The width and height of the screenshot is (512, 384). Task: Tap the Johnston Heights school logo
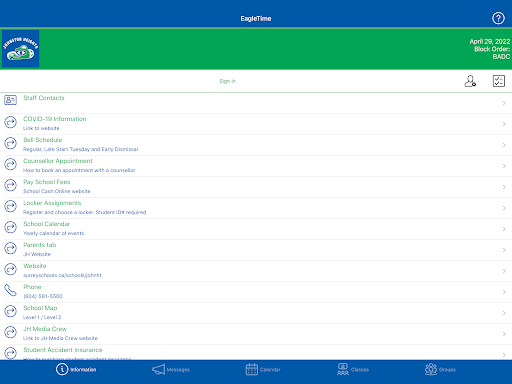21,49
